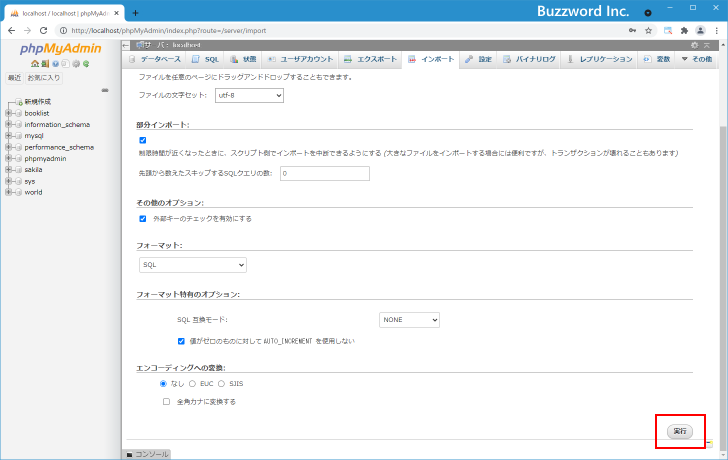Click the sidebar link-with-main-panel icon
The height and width of the screenshot is (460, 728).
coord(105,90)
